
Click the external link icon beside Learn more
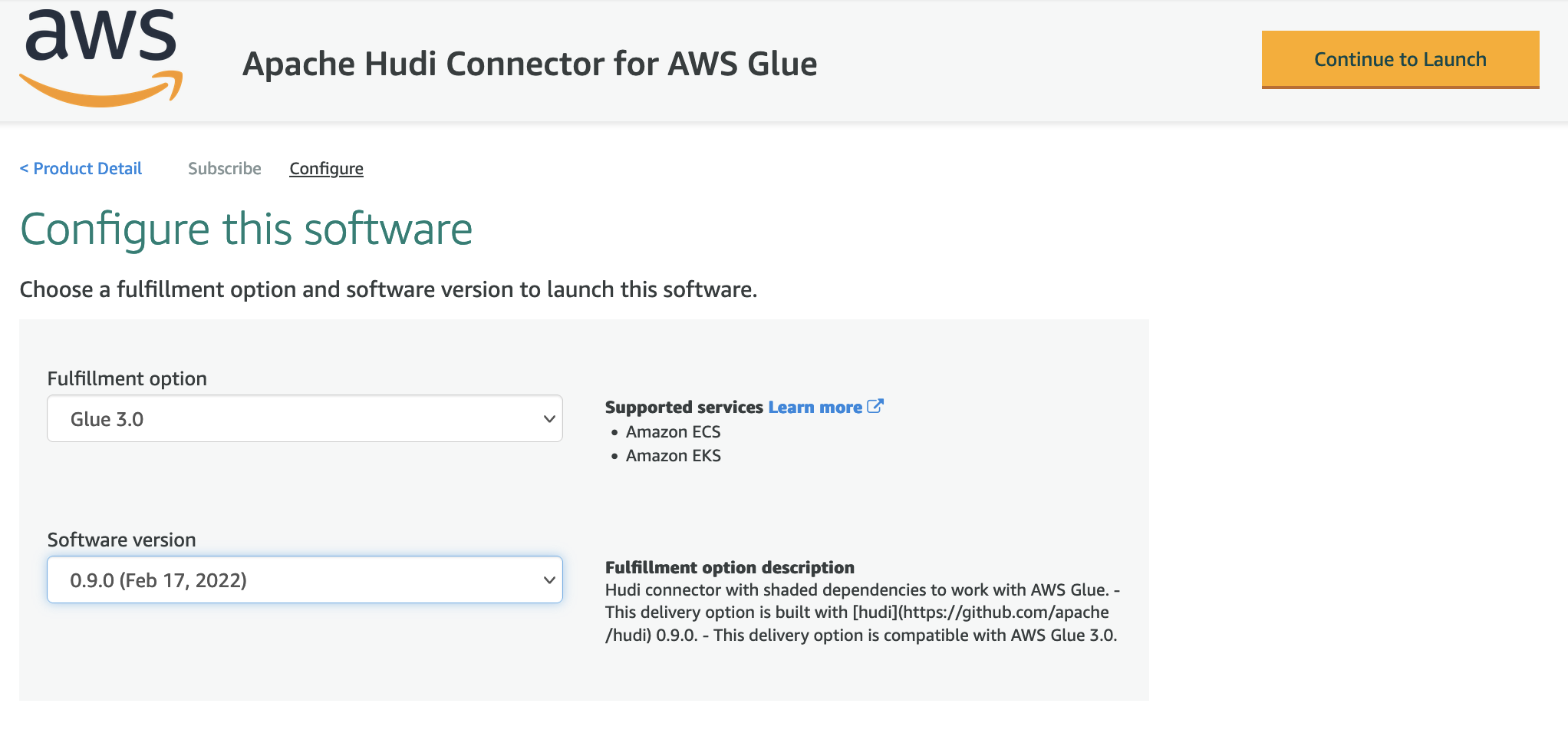[875, 406]
